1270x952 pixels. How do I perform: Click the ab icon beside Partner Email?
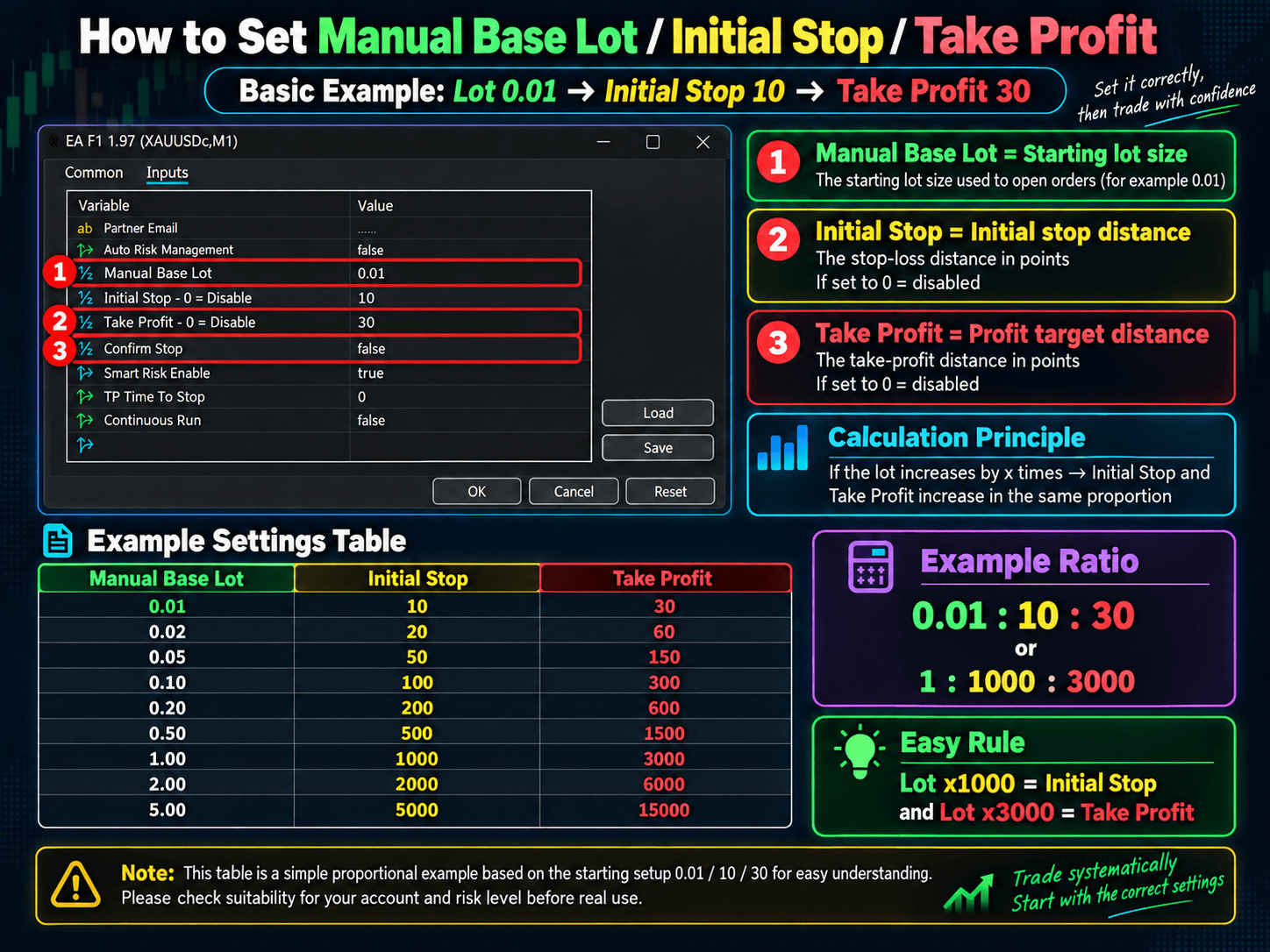(x=85, y=228)
